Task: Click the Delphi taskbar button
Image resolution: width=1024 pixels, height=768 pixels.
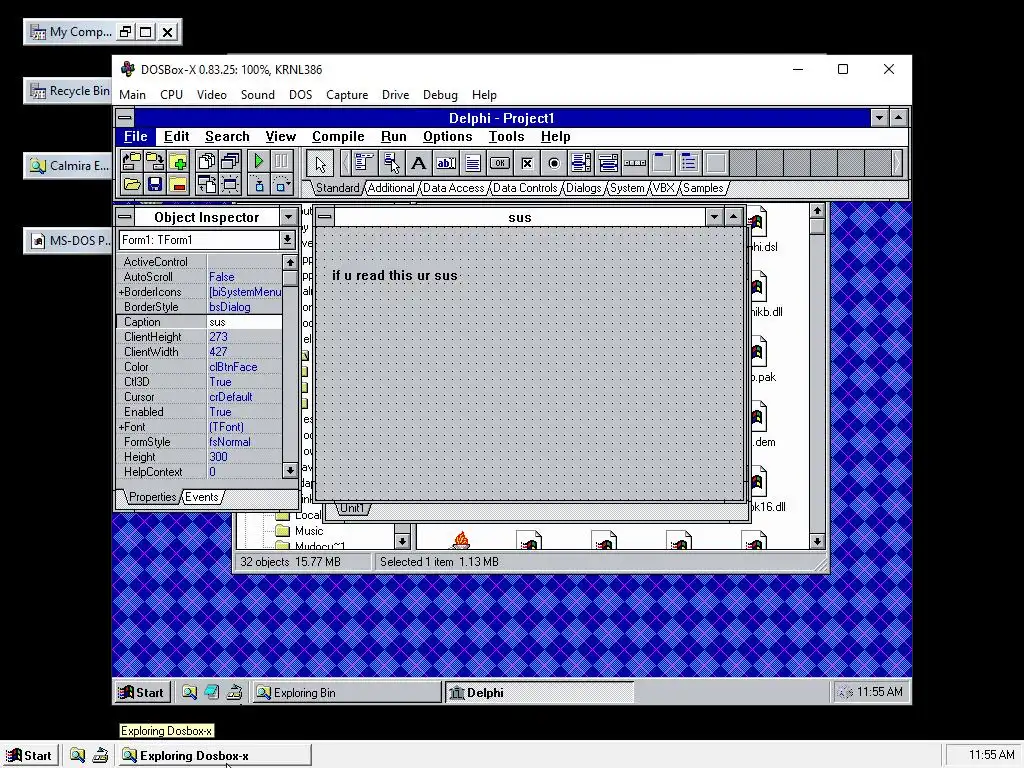Action: pos(539,692)
